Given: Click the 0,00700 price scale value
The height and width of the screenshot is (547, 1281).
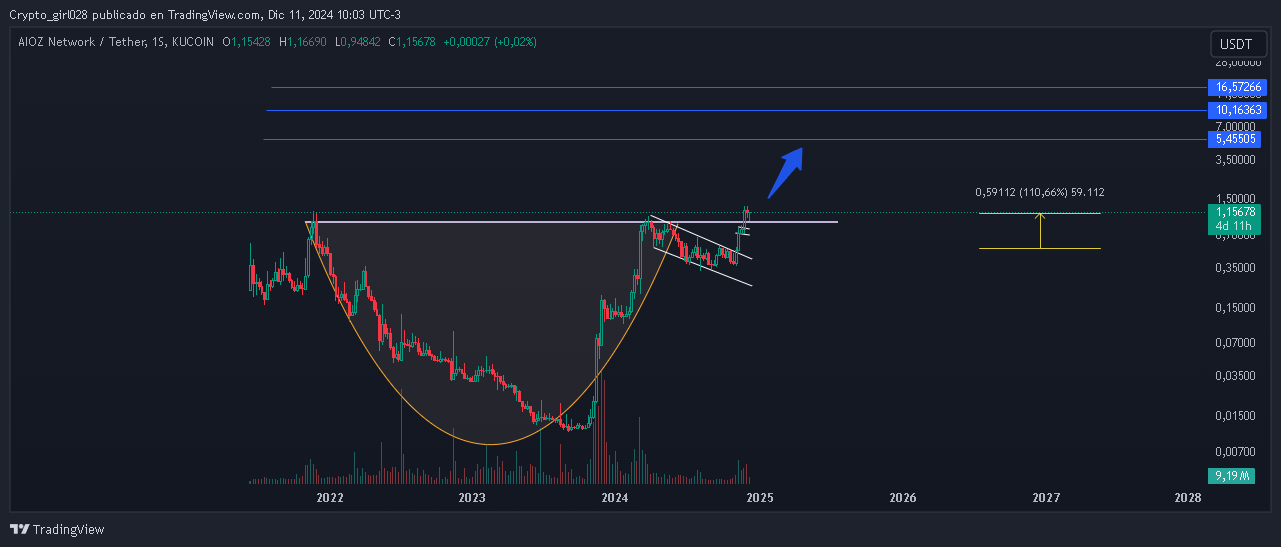Looking at the screenshot, I should [1235, 451].
